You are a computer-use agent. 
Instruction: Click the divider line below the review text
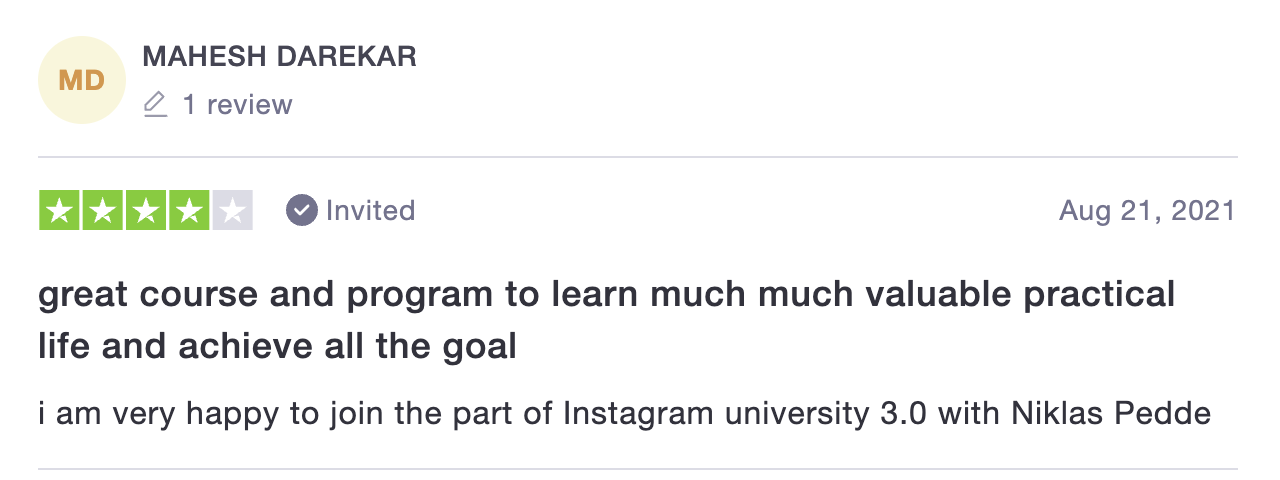click(638, 469)
